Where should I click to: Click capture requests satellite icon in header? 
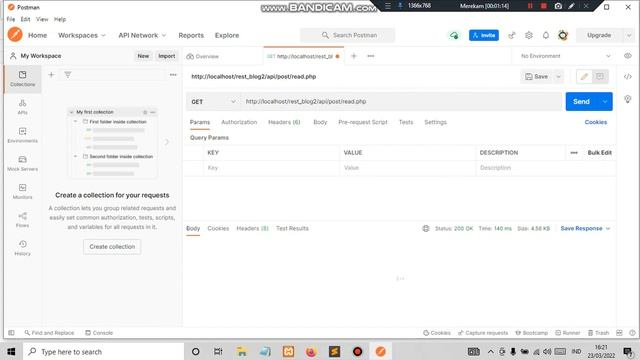tap(511, 36)
